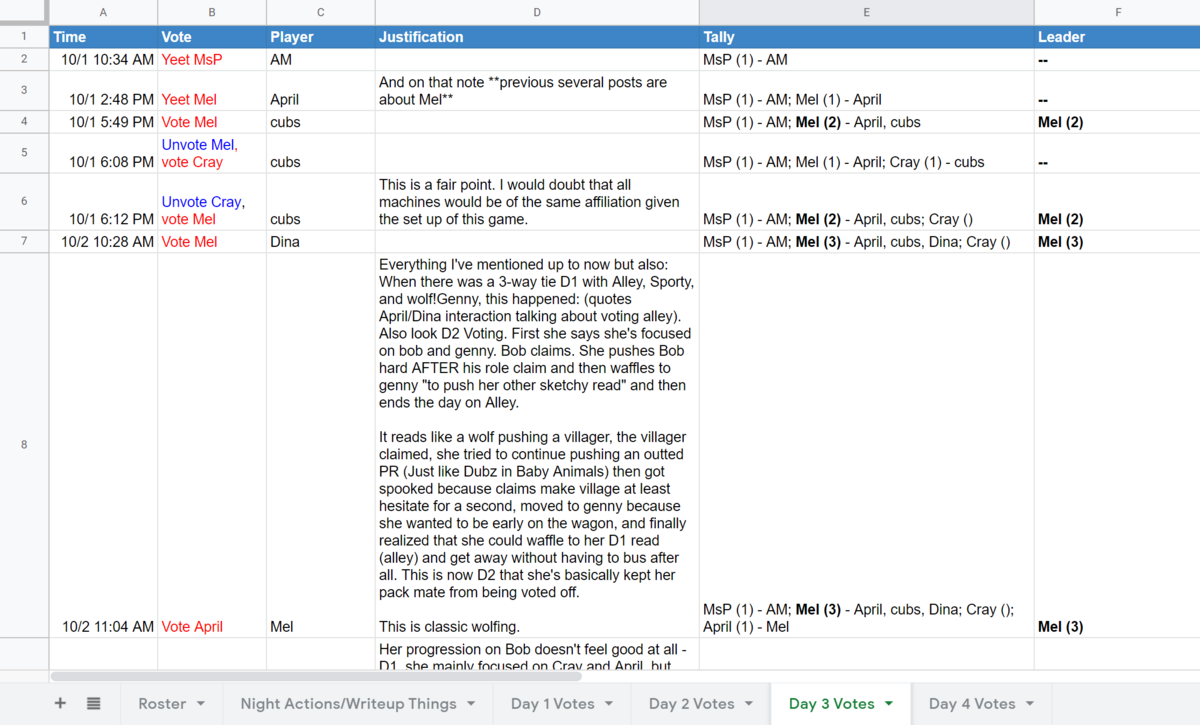
Task: Select the 'Dina' player cell
Action: (x=321, y=242)
